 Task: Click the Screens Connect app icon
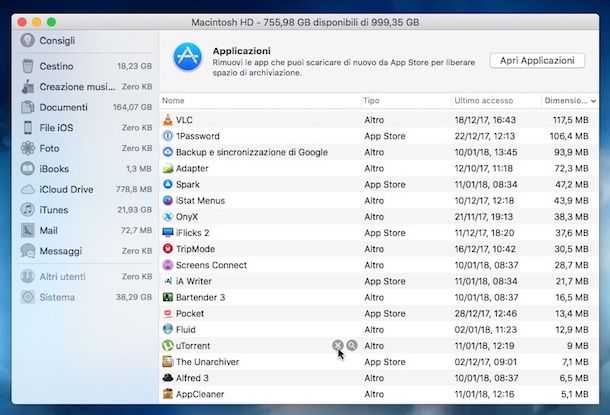coord(168,265)
